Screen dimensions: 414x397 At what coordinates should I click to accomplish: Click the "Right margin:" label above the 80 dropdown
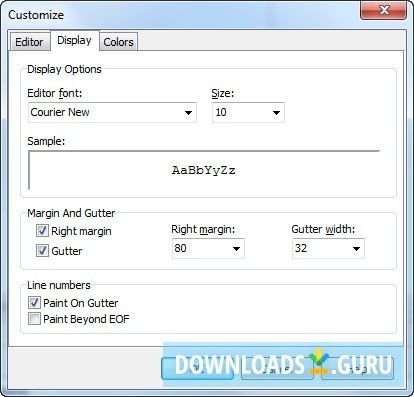pyautogui.click(x=203, y=229)
